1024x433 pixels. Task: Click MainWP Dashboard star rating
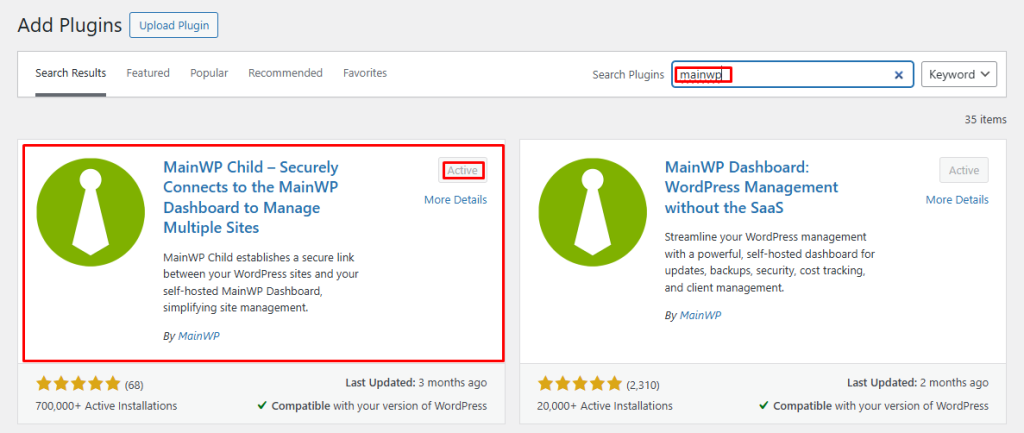580,383
